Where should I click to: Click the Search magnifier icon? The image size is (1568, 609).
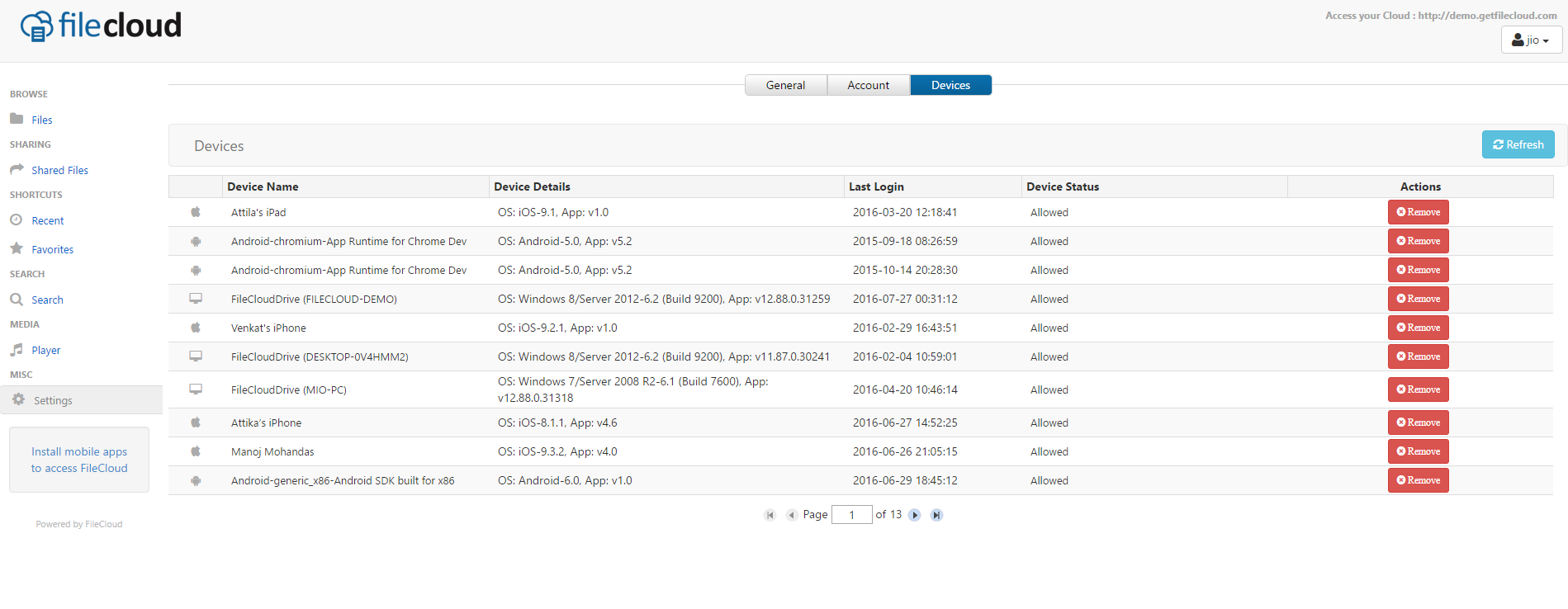point(17,299)
